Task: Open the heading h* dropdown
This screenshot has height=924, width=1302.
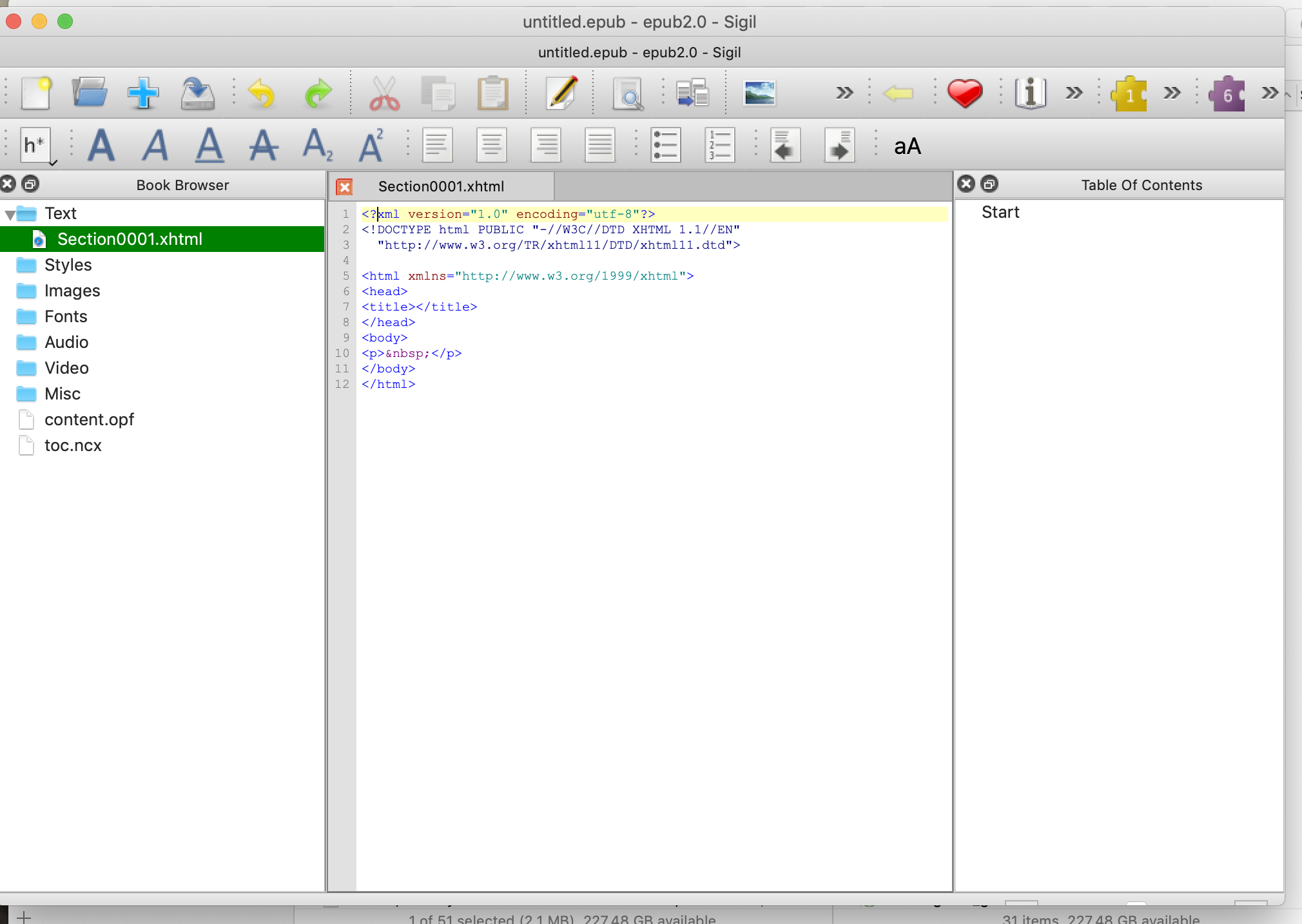Action: point(36,146)
